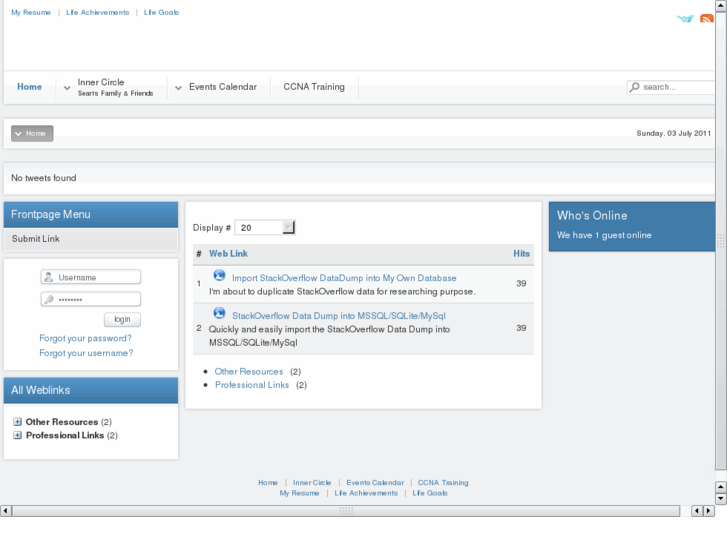Expand Other Resources in All Weblinks tree
This screenshot has width=727, height=545.
[17, 422]
